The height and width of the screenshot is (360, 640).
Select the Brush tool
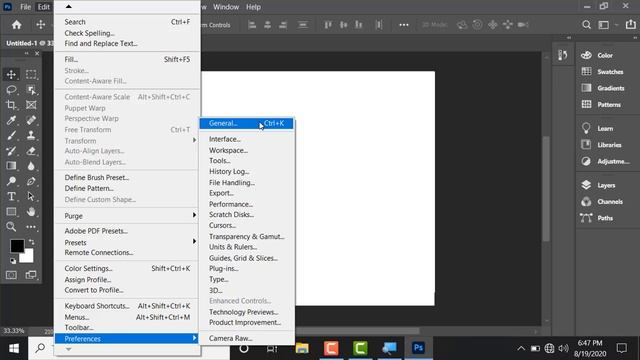click(11, 136)
